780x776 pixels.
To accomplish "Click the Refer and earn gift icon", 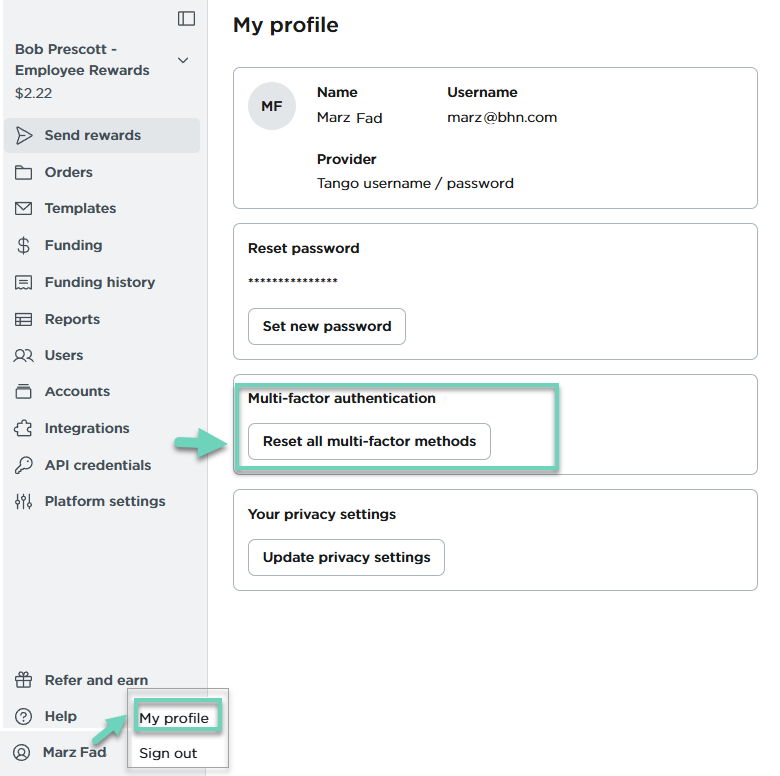I will click(23, 680).
